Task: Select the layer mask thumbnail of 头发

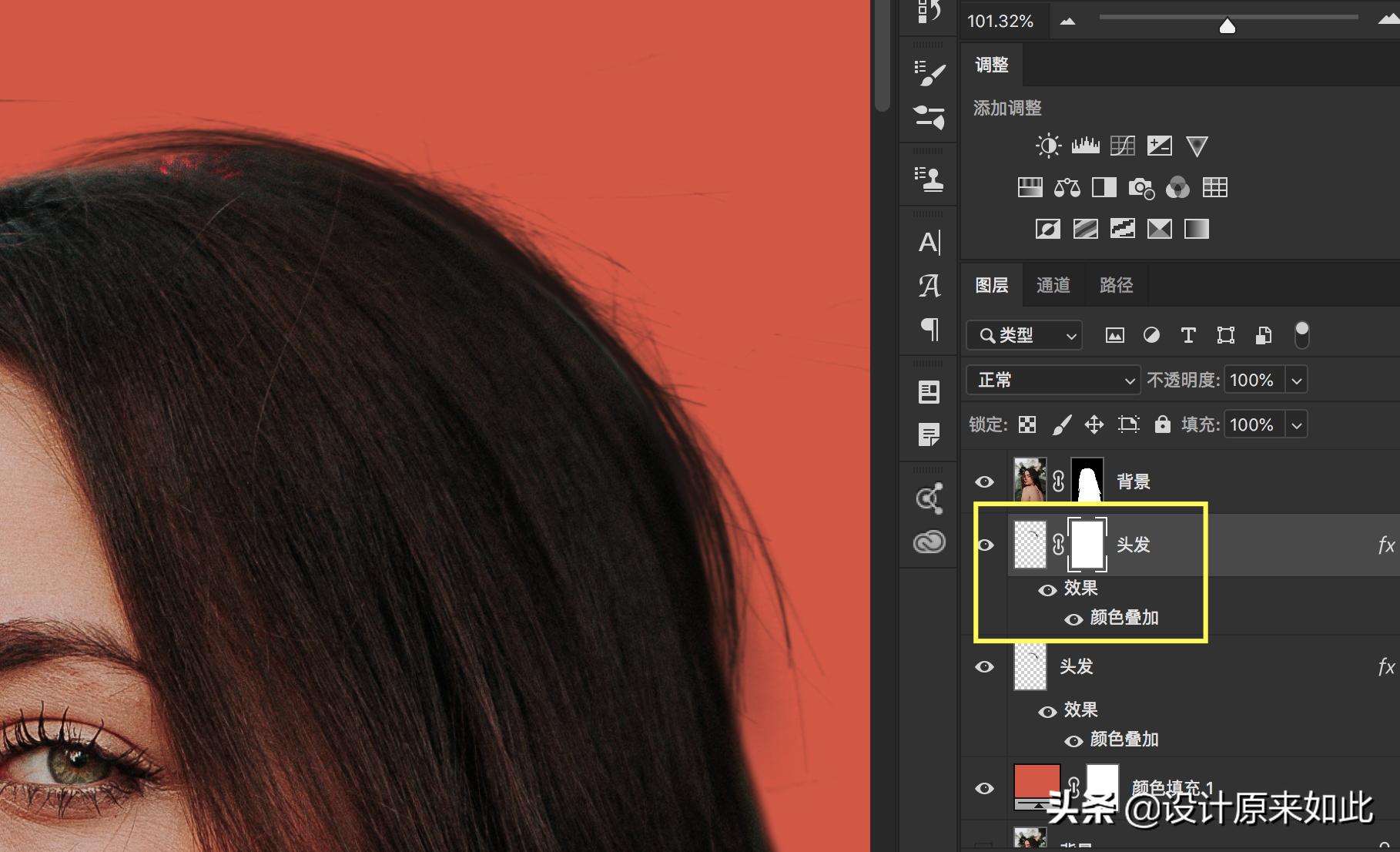Action: point(1087,545)
